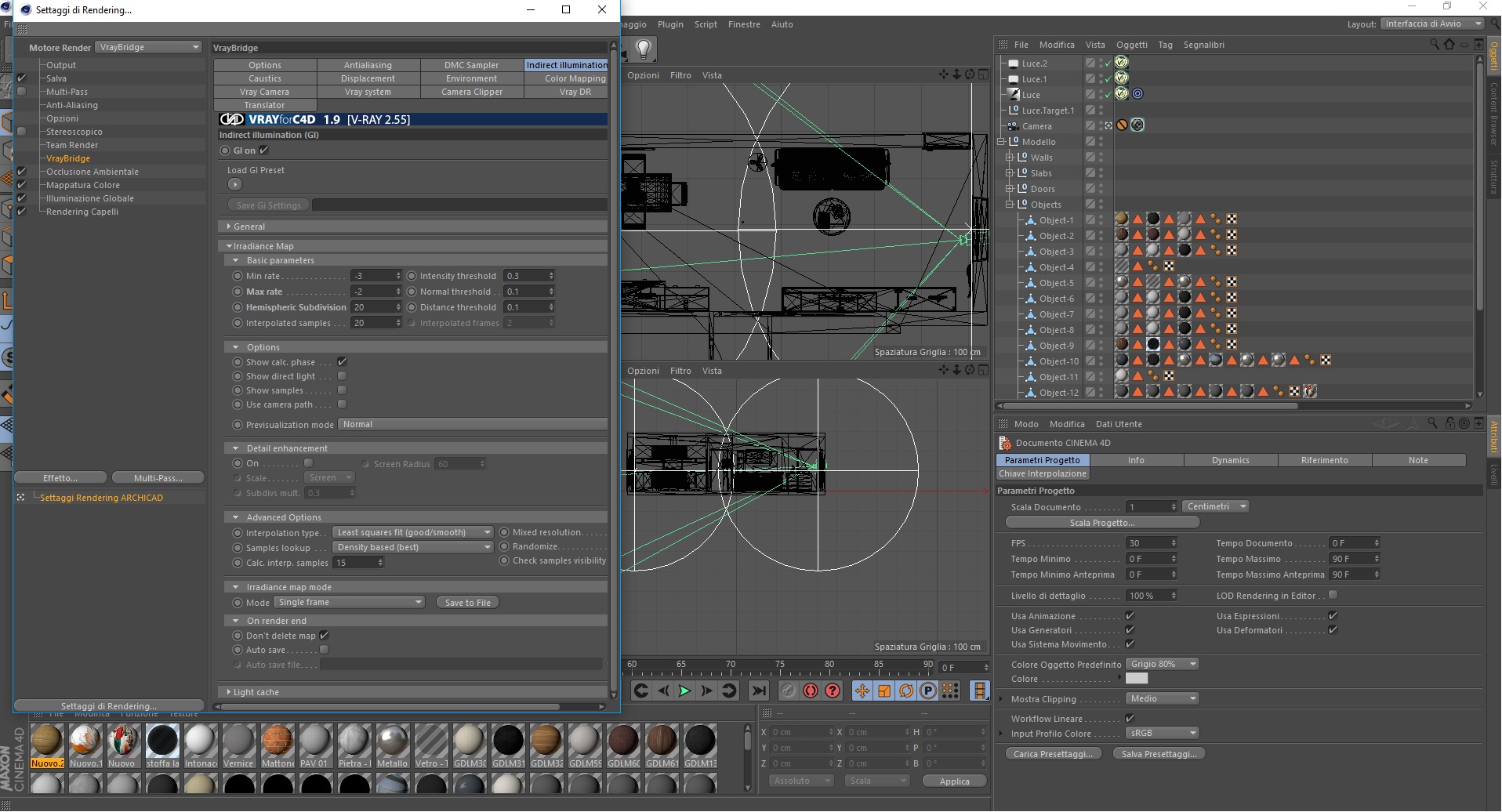Switch to the Dynamics tab
Image resolution: width=1502 pixels, height=812 pixels.
click(1231, 460)
